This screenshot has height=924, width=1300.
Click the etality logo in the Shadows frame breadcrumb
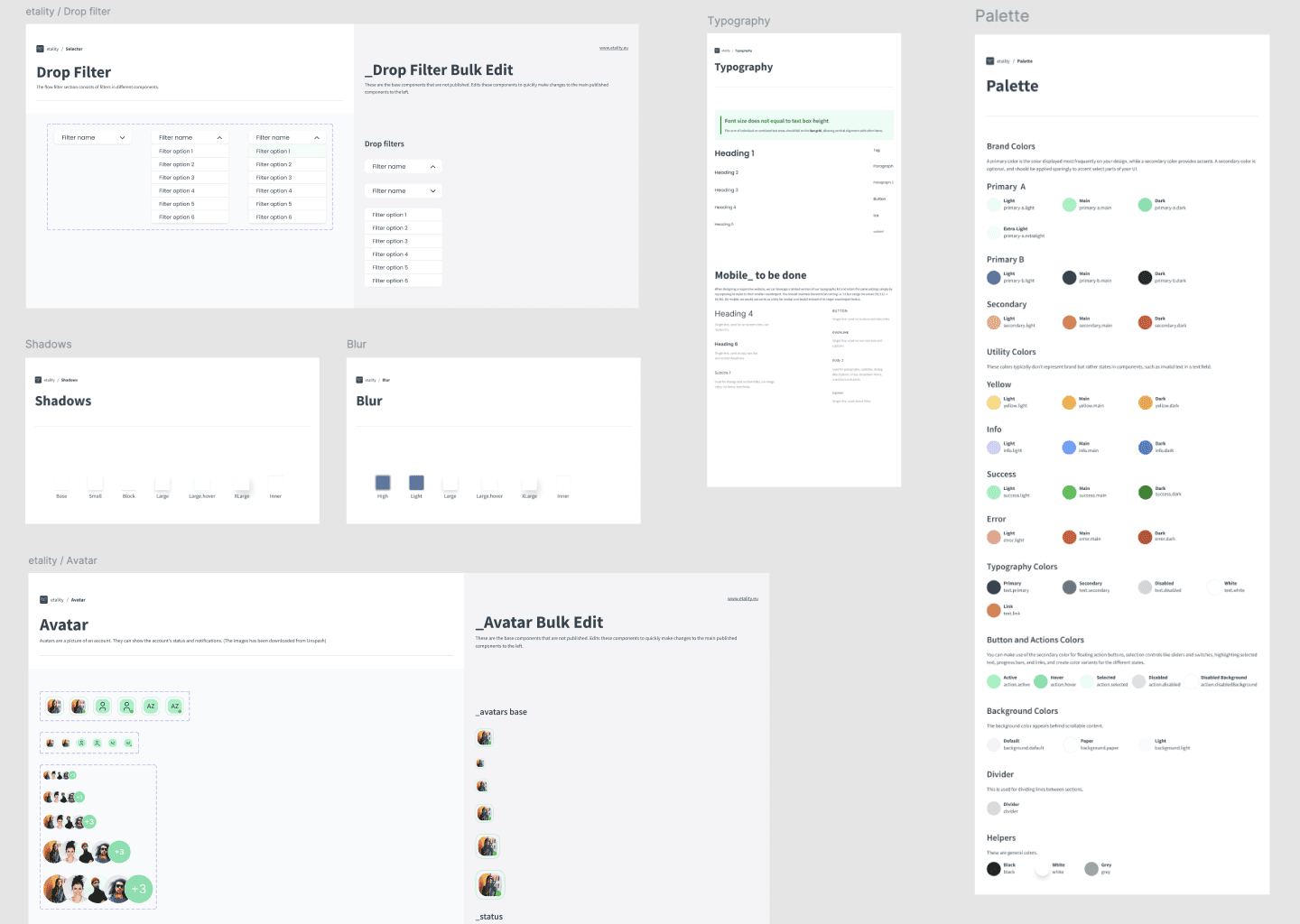coord(38,380)
